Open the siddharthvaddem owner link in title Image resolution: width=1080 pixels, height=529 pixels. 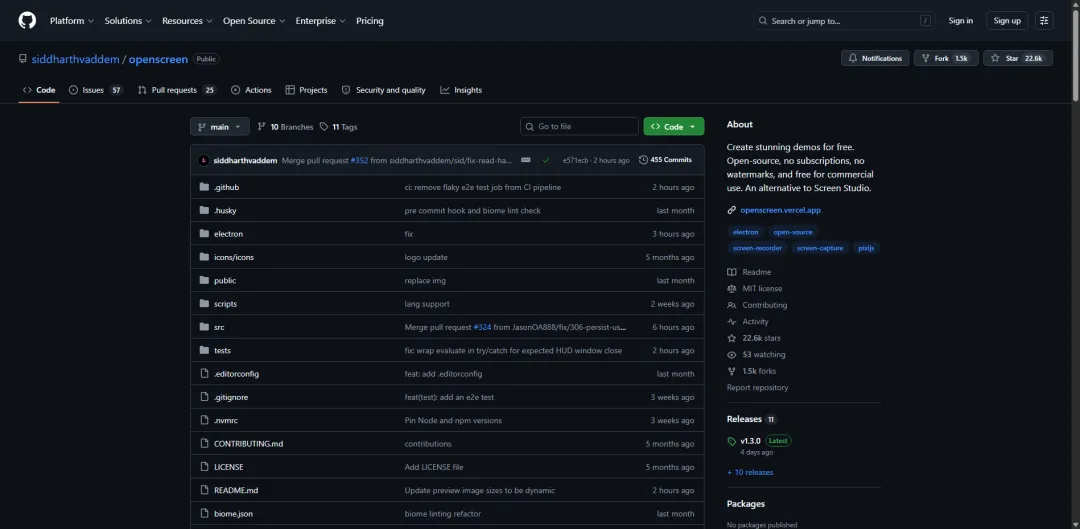point(76,59)
